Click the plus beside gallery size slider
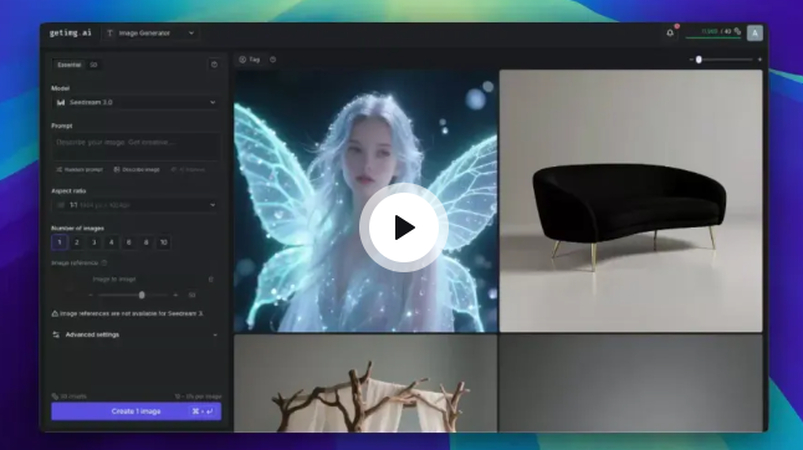This screenshot has height=450, width=803. (759, 59)
